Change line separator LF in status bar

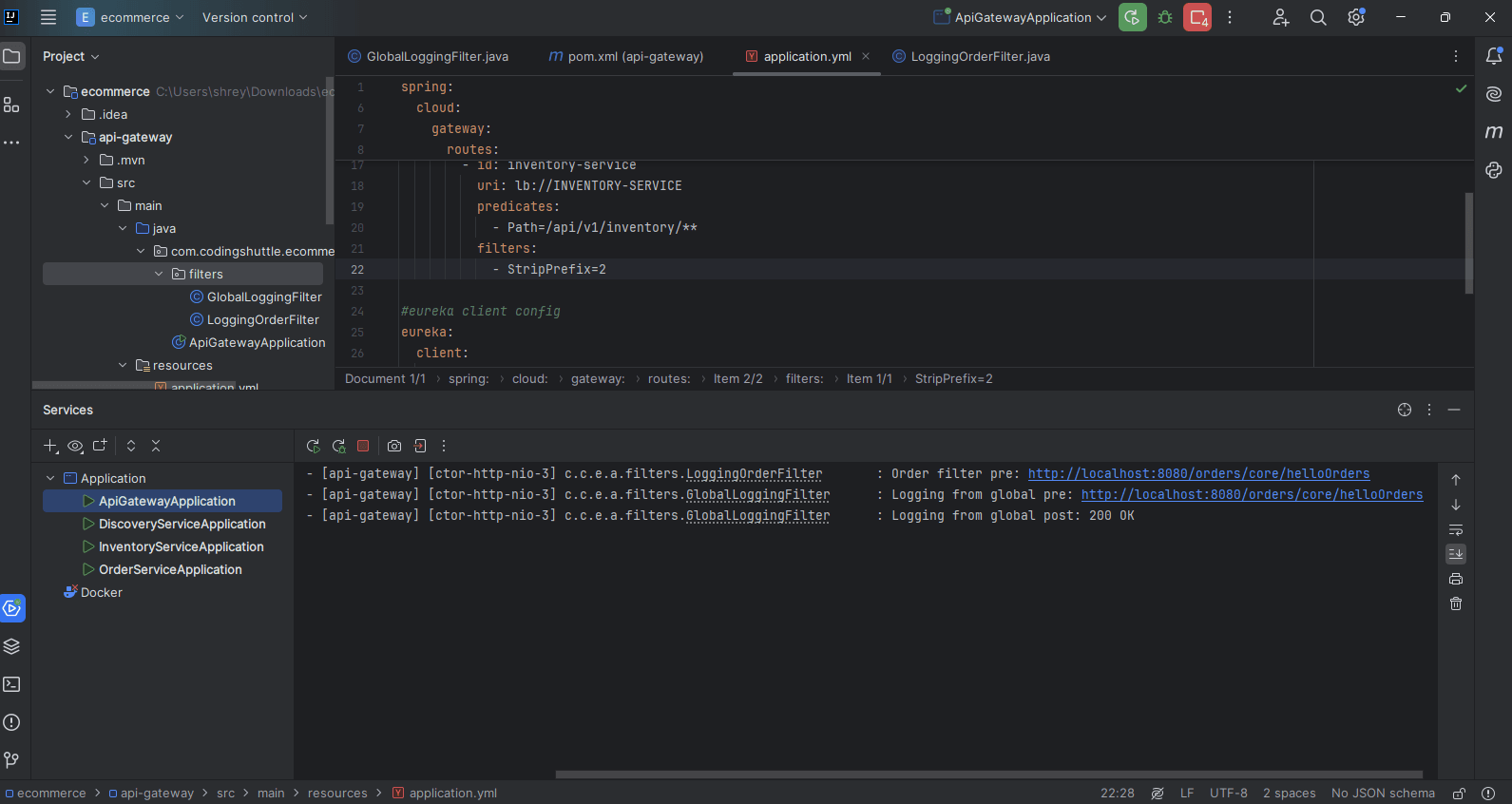pyautogui.click(x=1187, y=794)
